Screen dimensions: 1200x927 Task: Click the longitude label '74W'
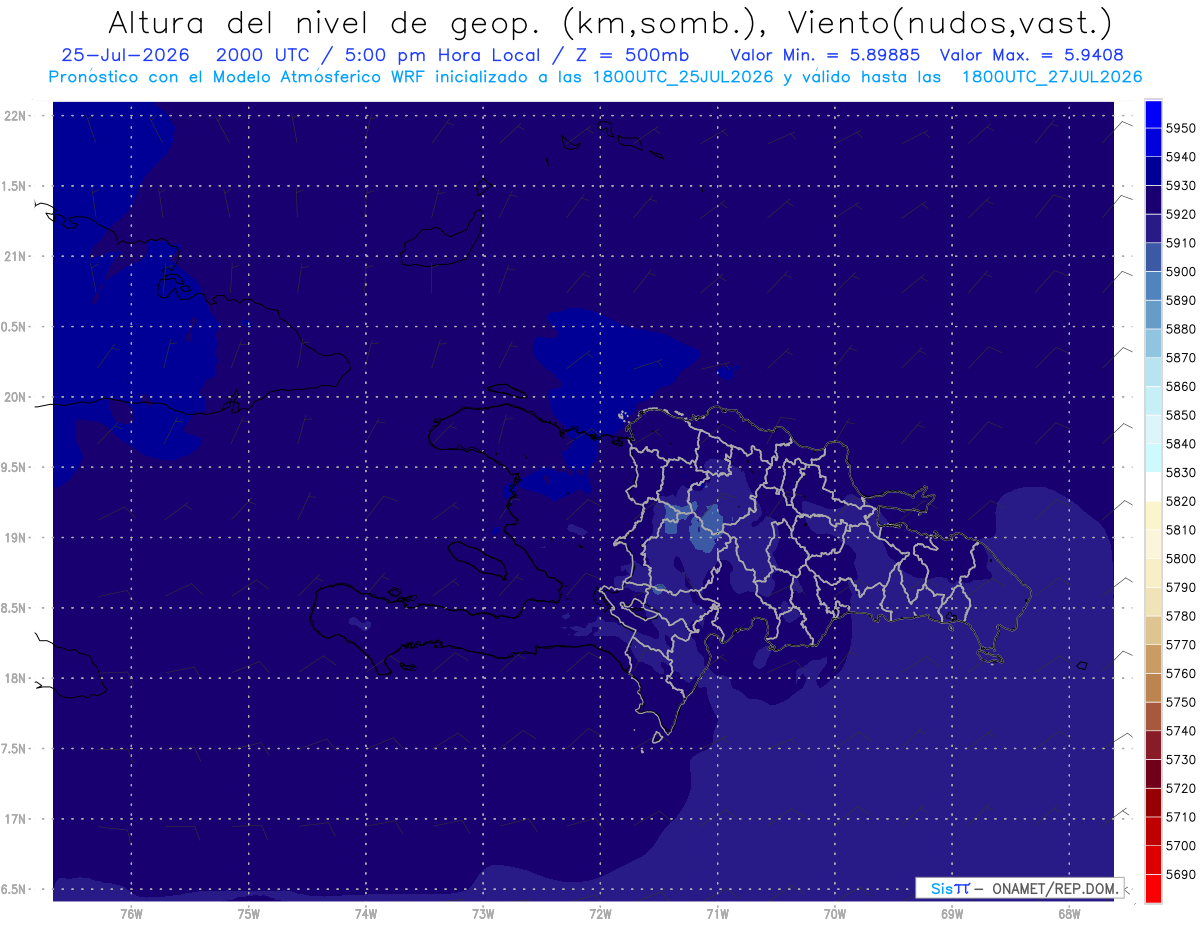[x=366, y=913]
